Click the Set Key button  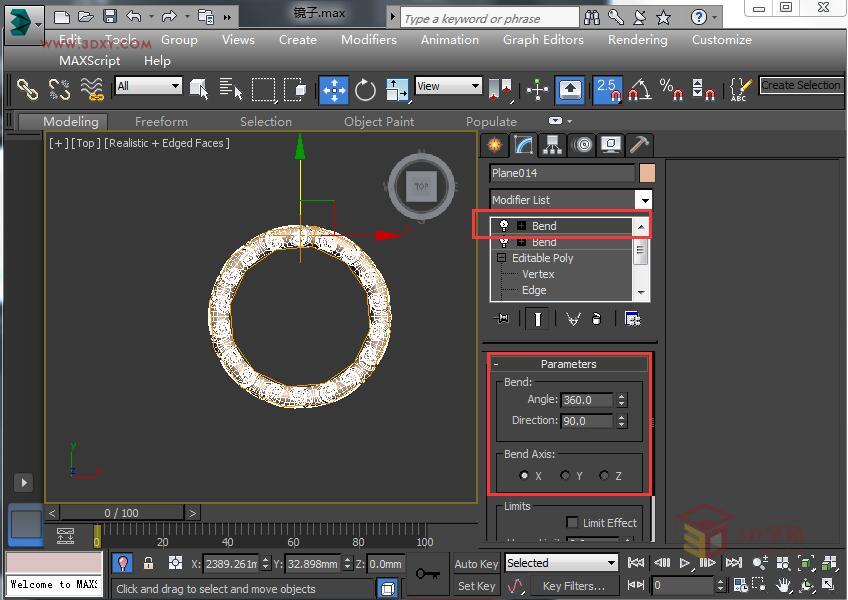click(x=476, y=585)
